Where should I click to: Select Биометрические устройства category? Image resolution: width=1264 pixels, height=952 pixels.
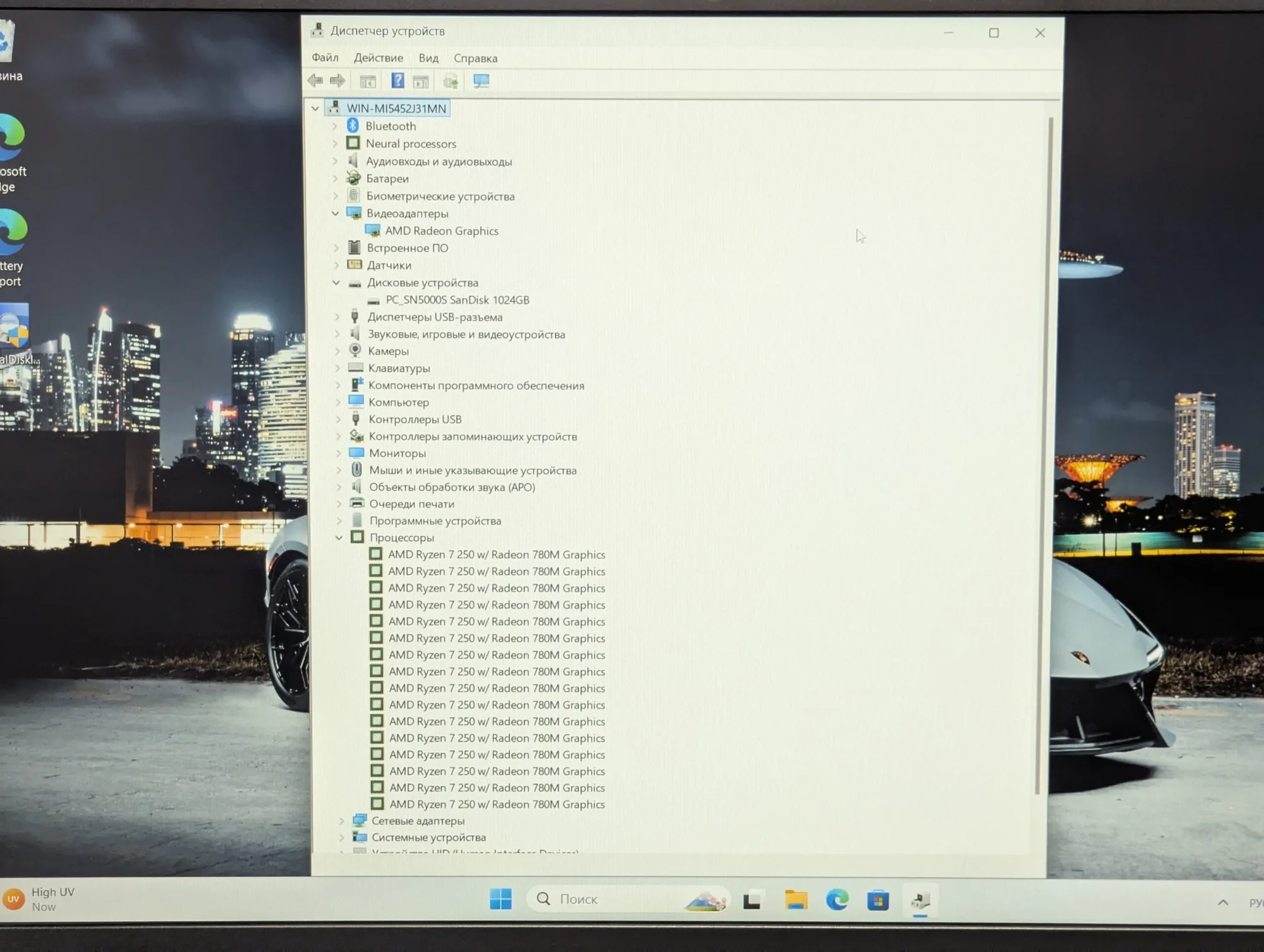tap(441, 197)
